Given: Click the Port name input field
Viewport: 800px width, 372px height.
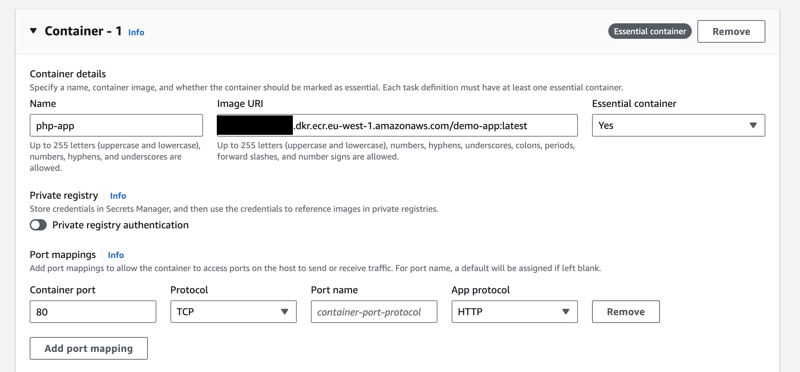Looking at the screenshot, I should [x=374, y=312].
